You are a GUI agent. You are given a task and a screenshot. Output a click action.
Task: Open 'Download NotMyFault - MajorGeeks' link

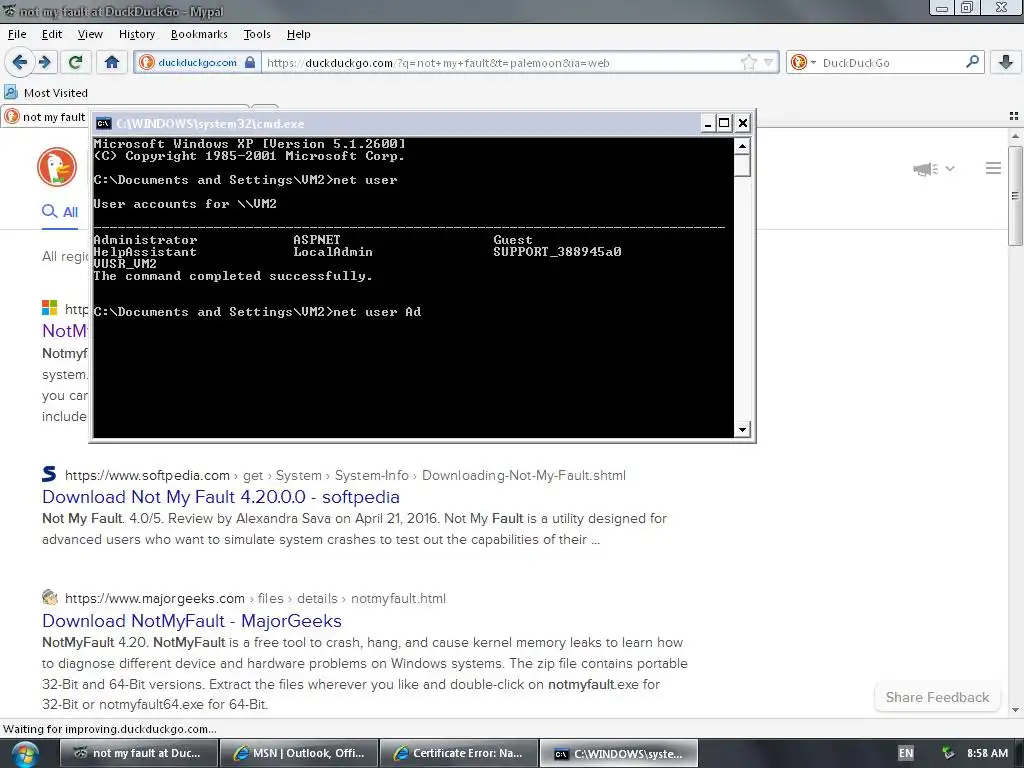(192, 621)
